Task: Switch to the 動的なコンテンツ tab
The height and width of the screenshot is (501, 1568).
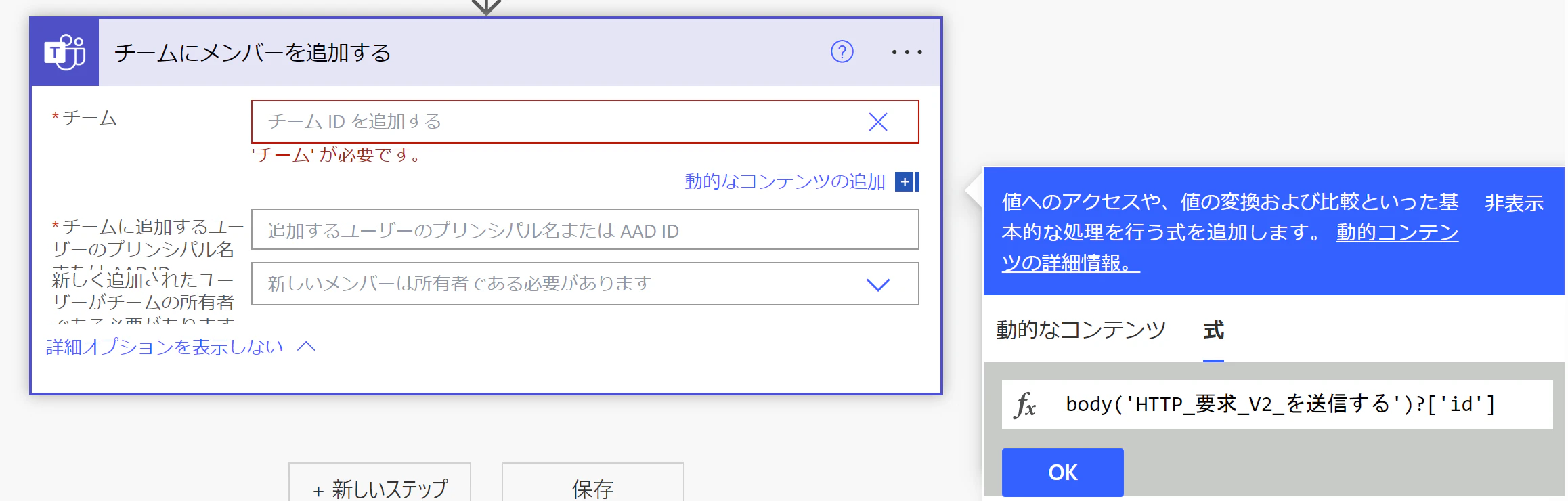Action: pos(1081,330)
